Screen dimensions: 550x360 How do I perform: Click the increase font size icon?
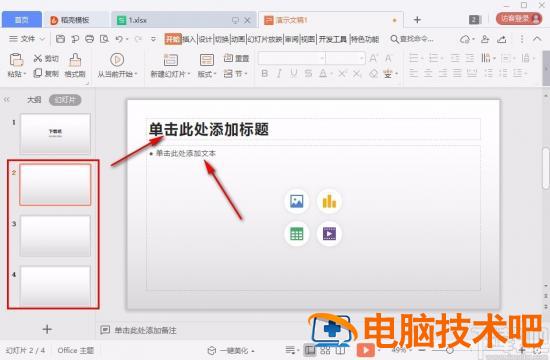(x=373, y=58)
